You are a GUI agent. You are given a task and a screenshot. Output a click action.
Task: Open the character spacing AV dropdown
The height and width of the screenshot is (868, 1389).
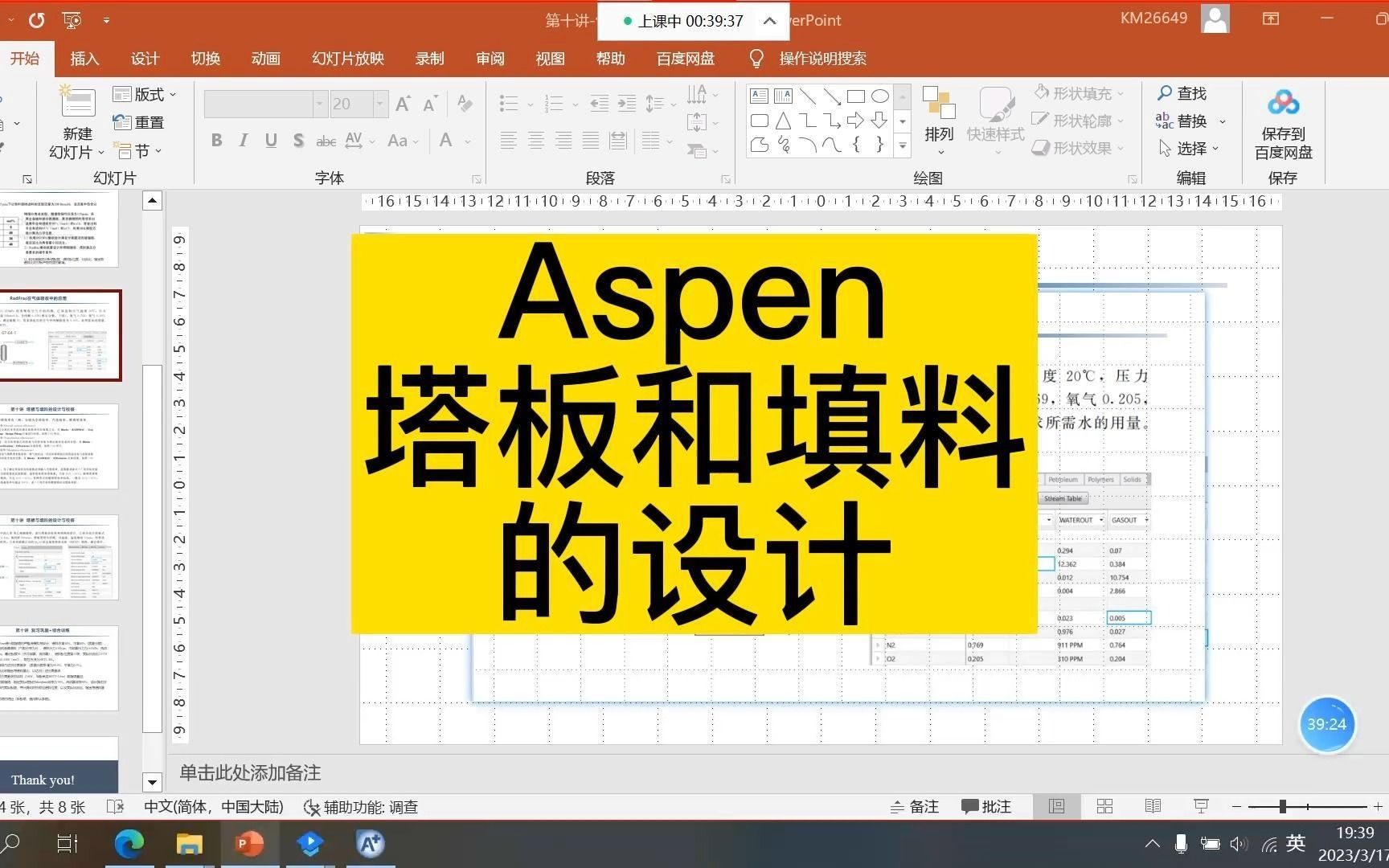pyautogui.click(x=359, y=141)
